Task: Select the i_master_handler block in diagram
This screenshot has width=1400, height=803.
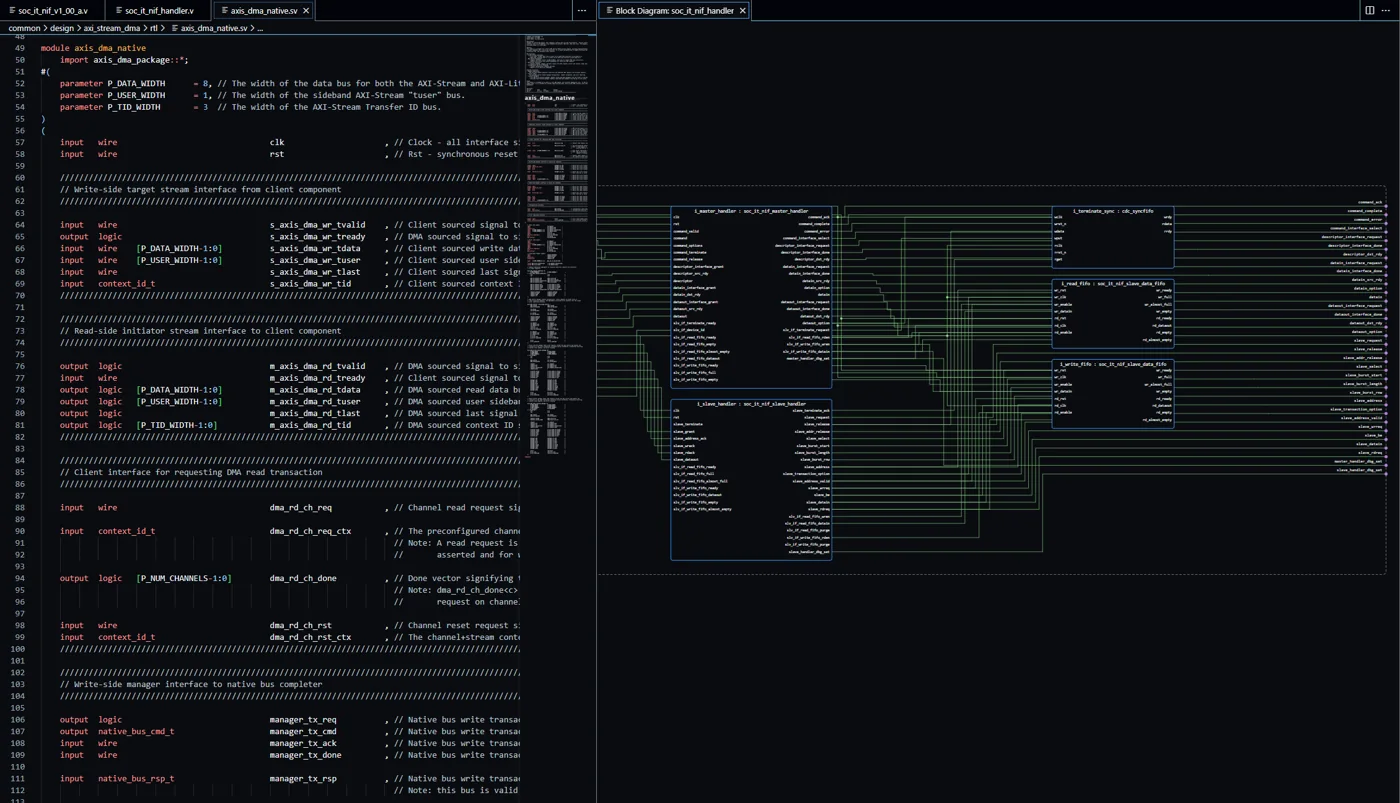Action: point(751,298)
